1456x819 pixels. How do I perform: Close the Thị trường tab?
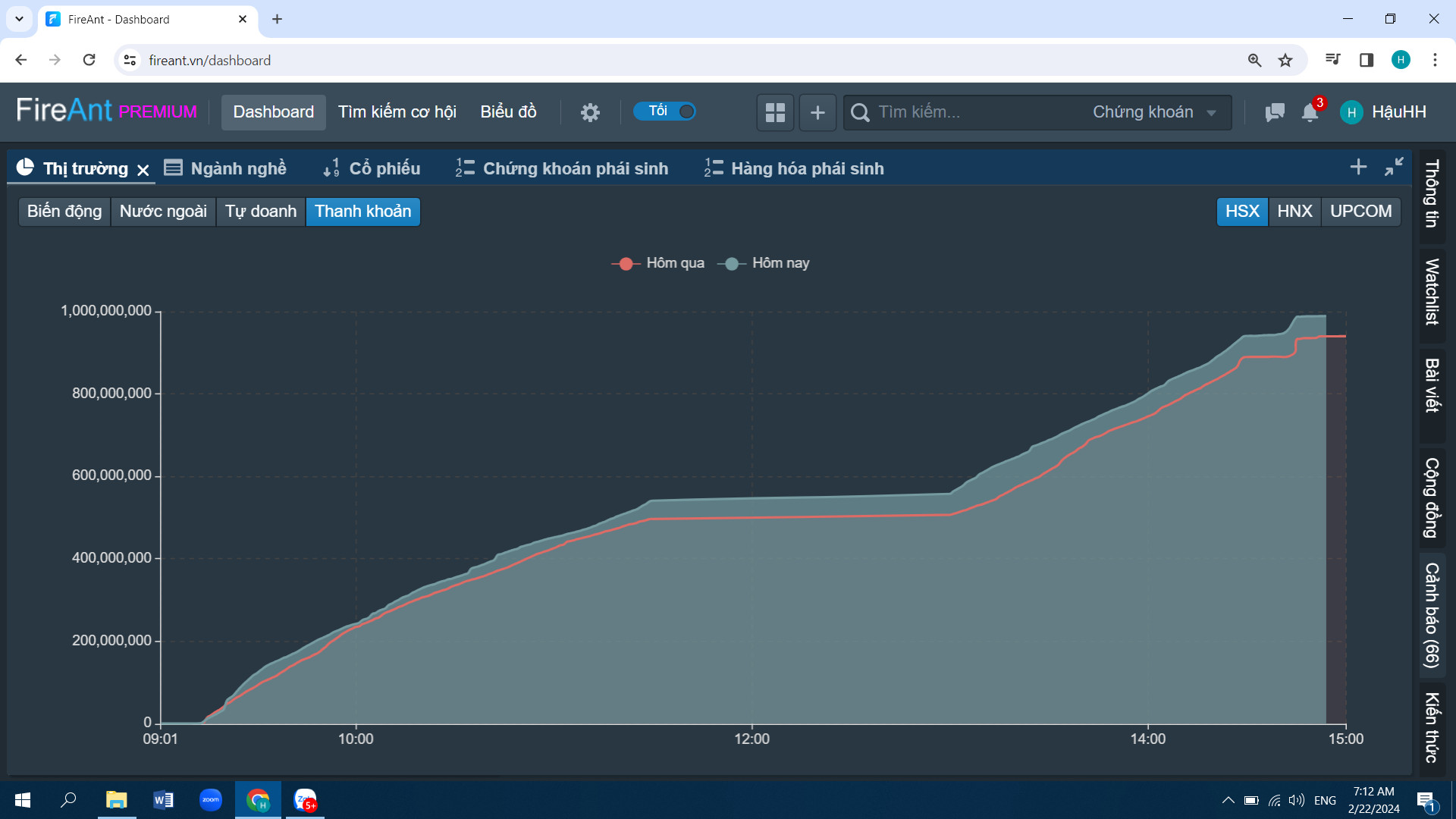click(x=143, y=170)
